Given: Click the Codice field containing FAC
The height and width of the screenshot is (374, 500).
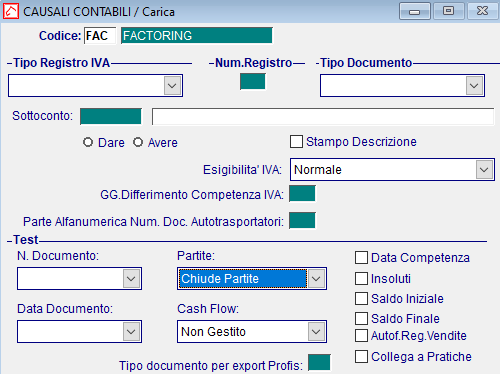Looking at the screenshot, I should pyautogui.click(x=100, y=36).
